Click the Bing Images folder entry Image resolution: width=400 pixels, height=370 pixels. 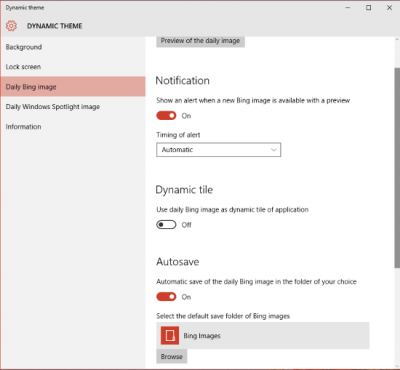tap(263, 335)
